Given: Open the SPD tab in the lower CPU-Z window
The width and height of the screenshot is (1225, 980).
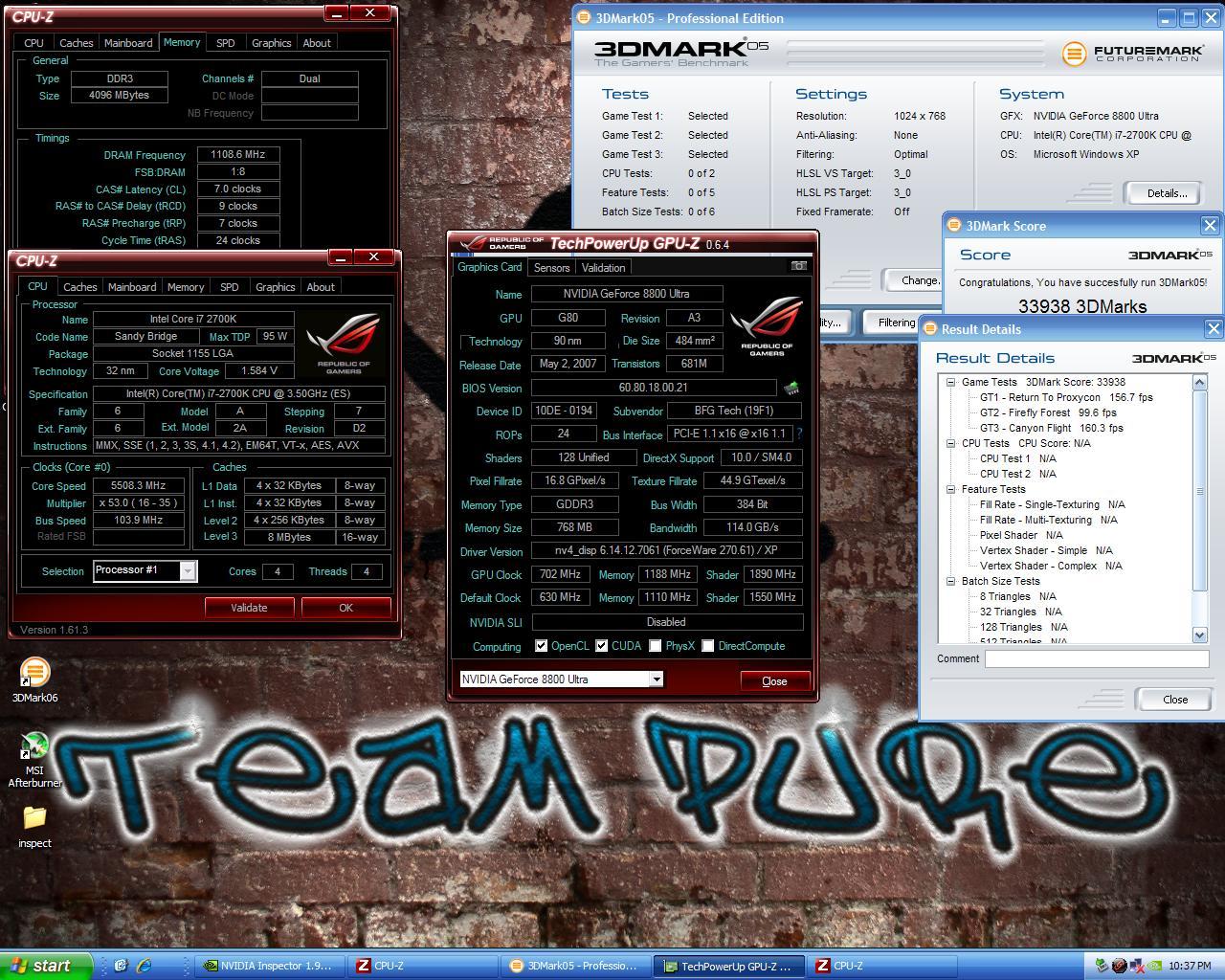Looking at the screenshot, I should pyautogui.click(x=229, y=287).
